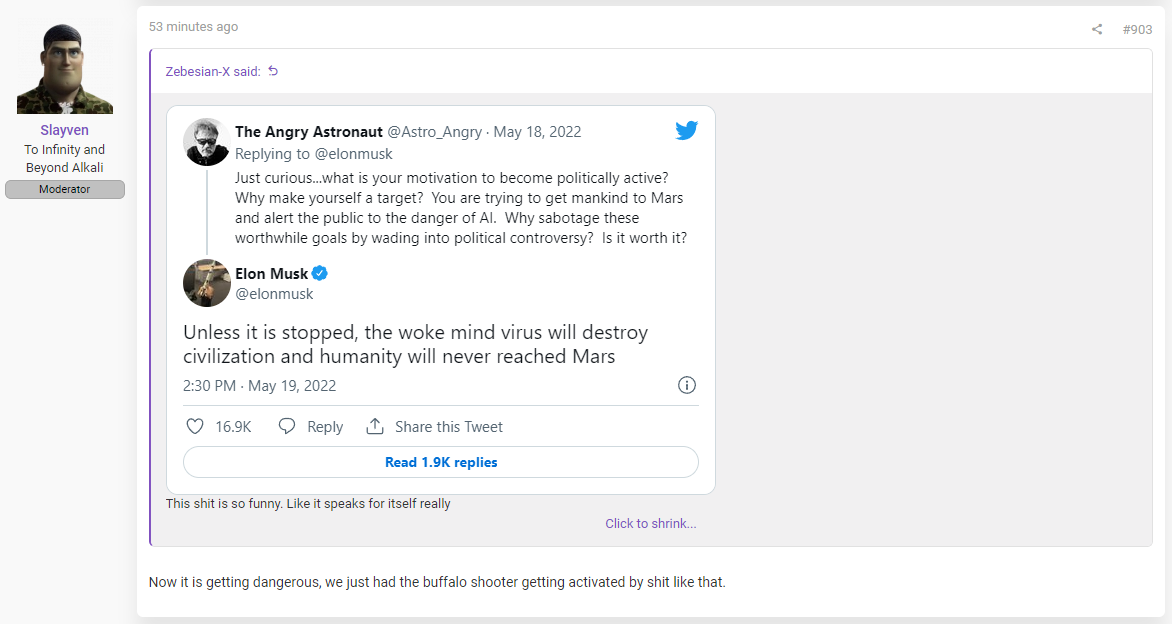Open Elon Musk's profile picture

pos(206,282)
